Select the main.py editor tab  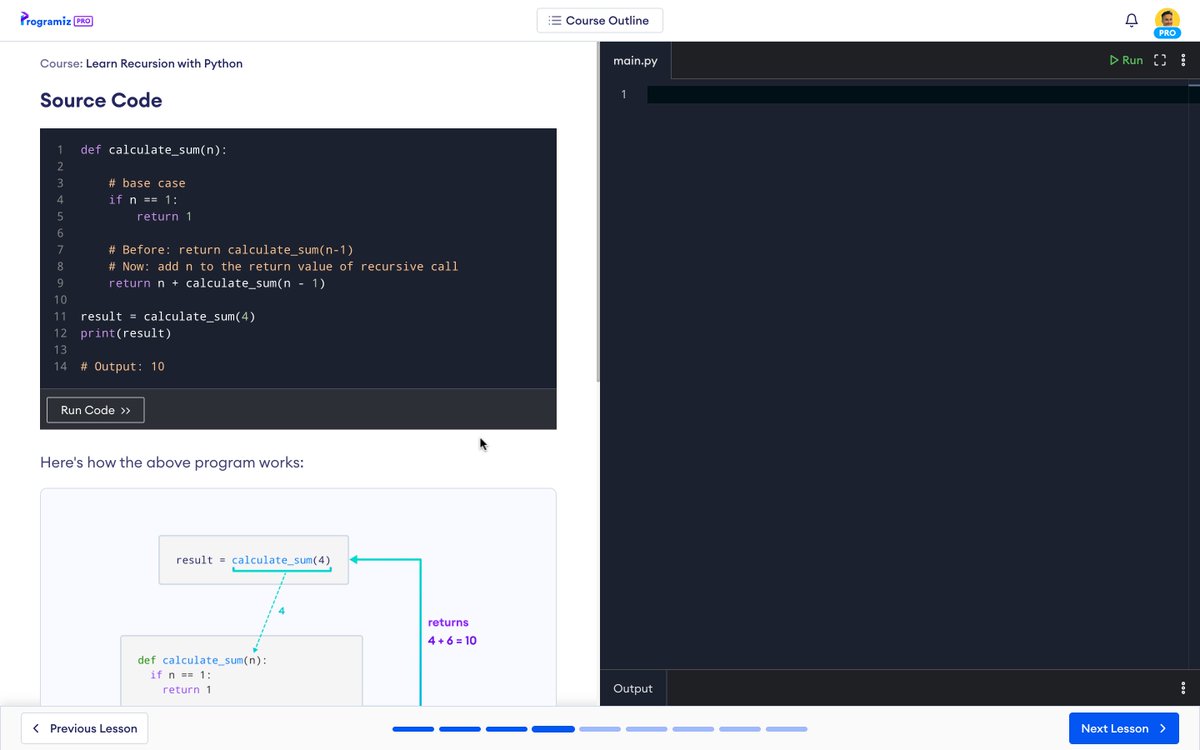tap(636, 60)
